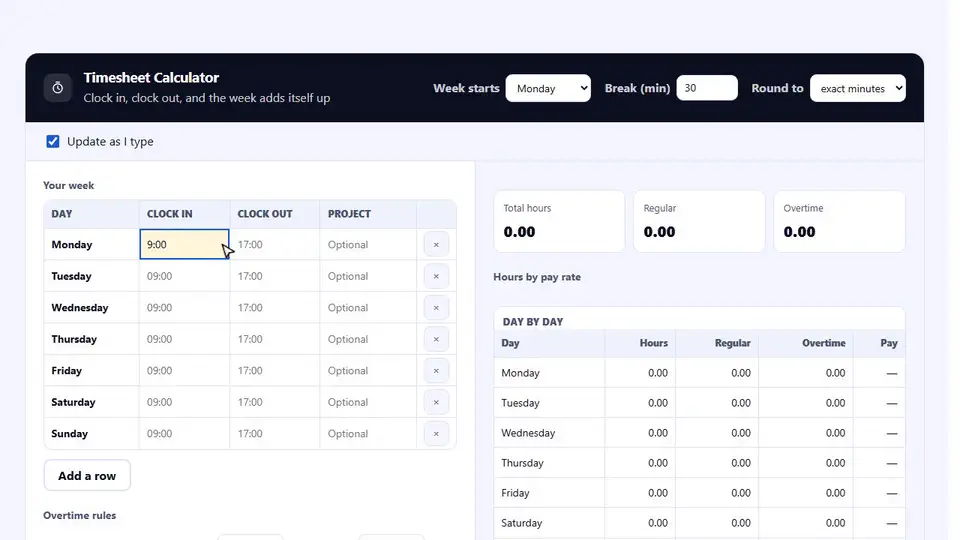Focus Saturday's project field
The width and height of the screenshot is (960, 540).
coord(368,402)
